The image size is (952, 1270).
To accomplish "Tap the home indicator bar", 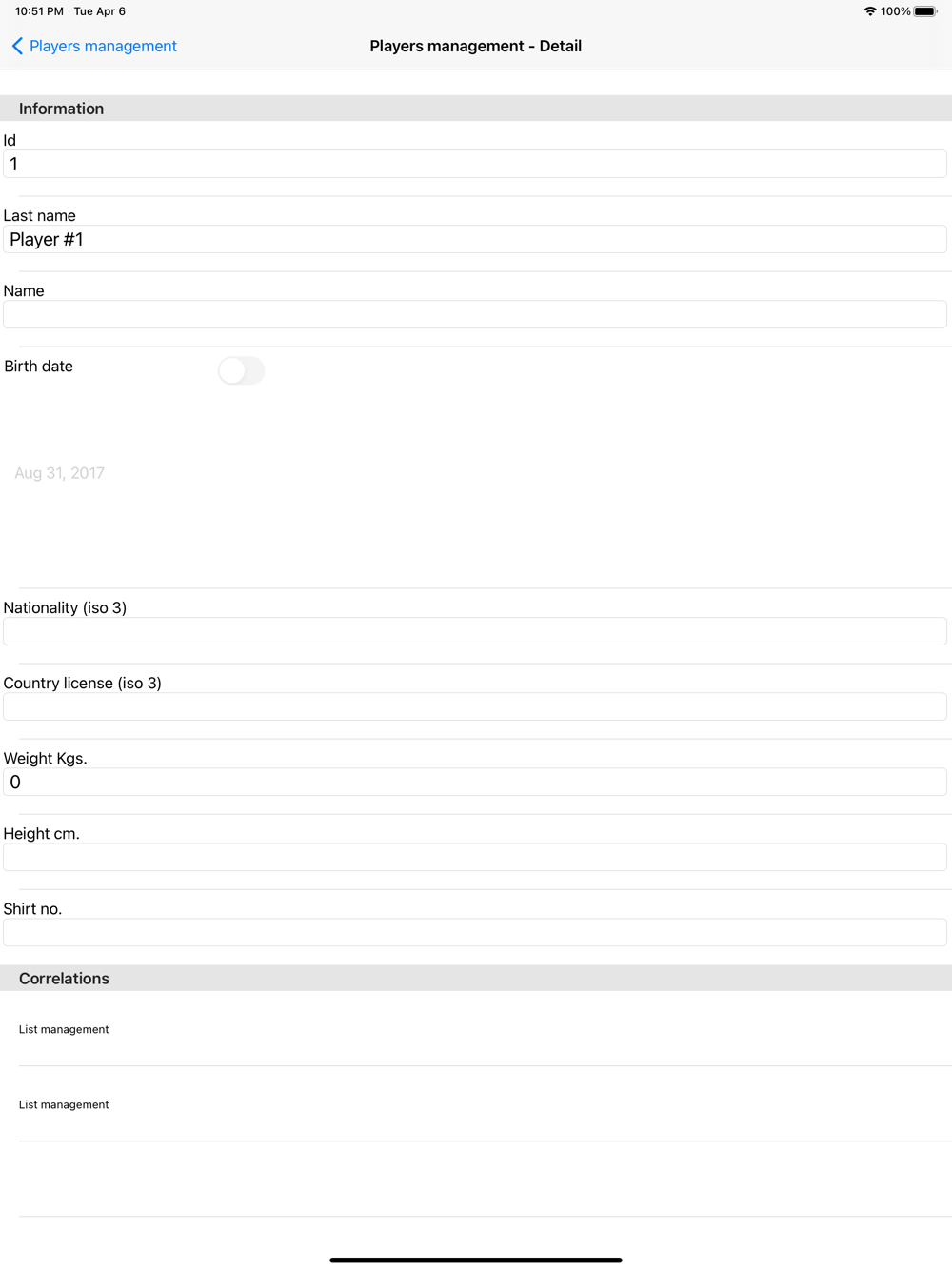I will tap(476, 1260).
